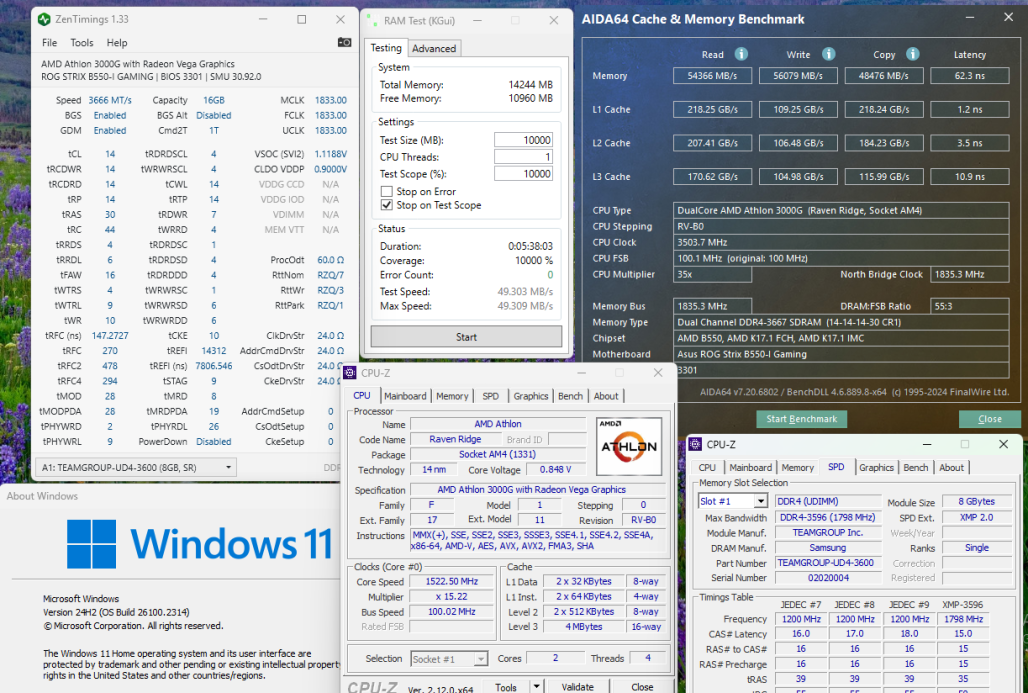This screenshot has width=1028, height=693.
Task: Select About tab in CPU-Z SPD window
Action: click(x=951, y=467)
